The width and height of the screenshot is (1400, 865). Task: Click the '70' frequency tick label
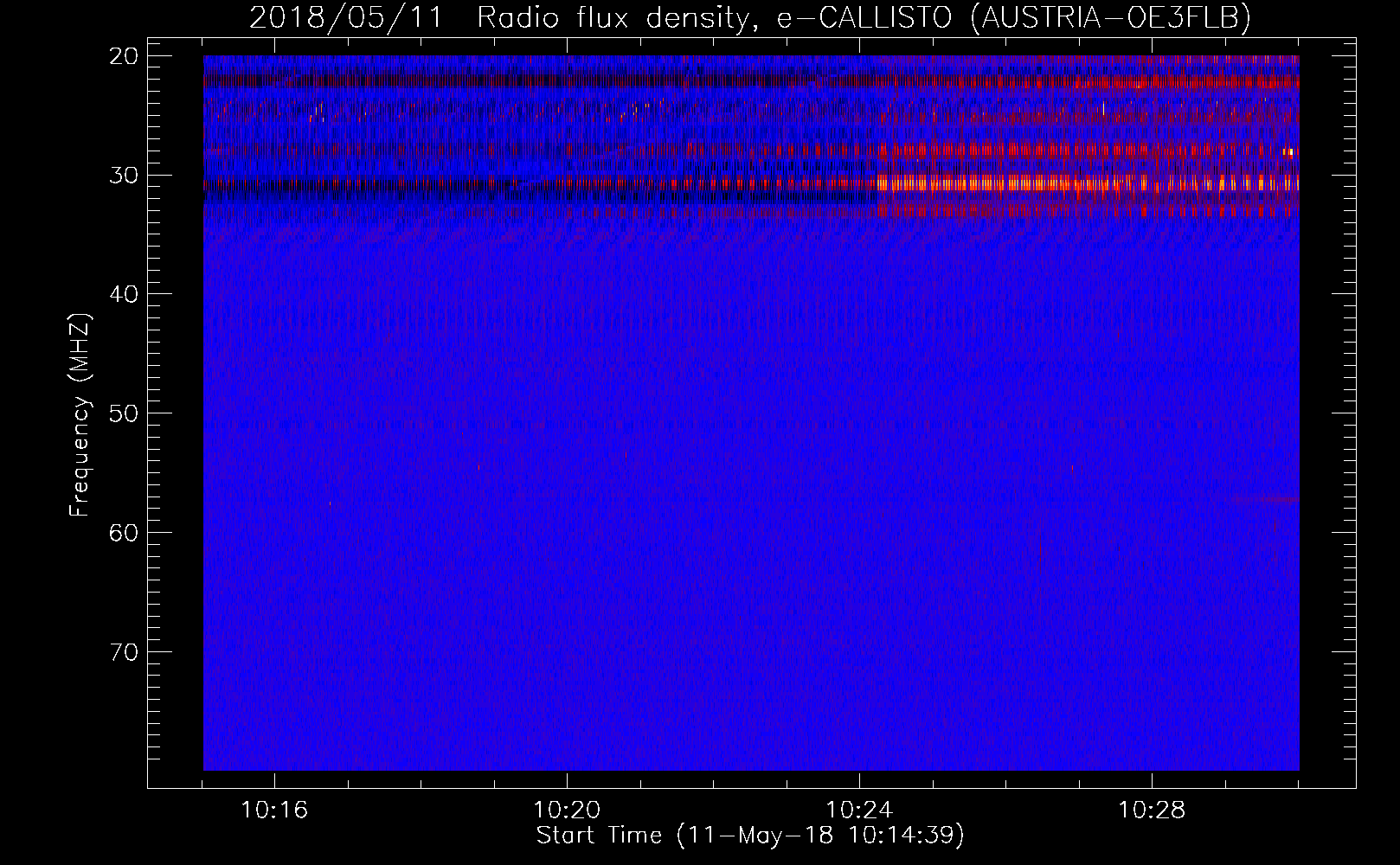pyautogui.click(x=123, y=651)
